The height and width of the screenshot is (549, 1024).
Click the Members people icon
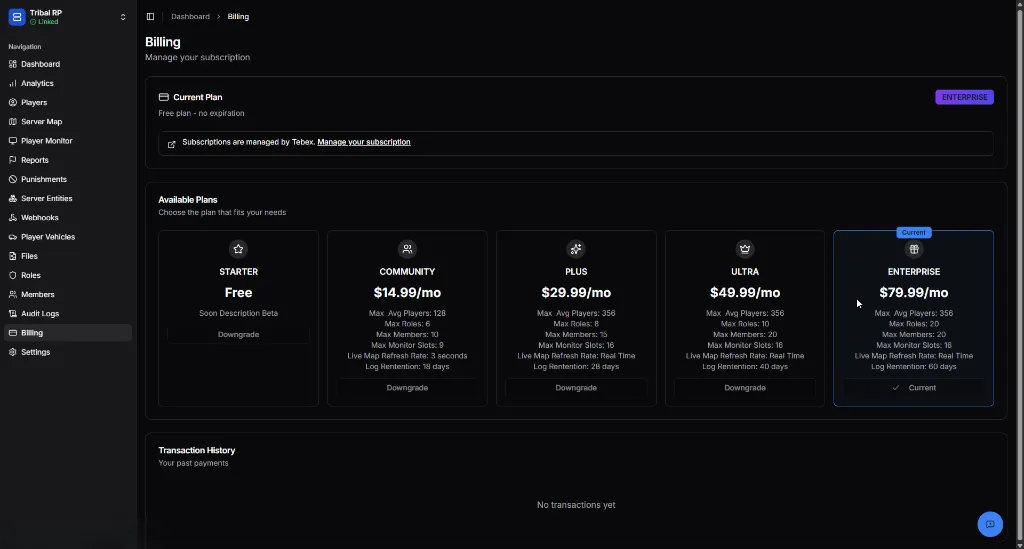click(x=12, y=294)
